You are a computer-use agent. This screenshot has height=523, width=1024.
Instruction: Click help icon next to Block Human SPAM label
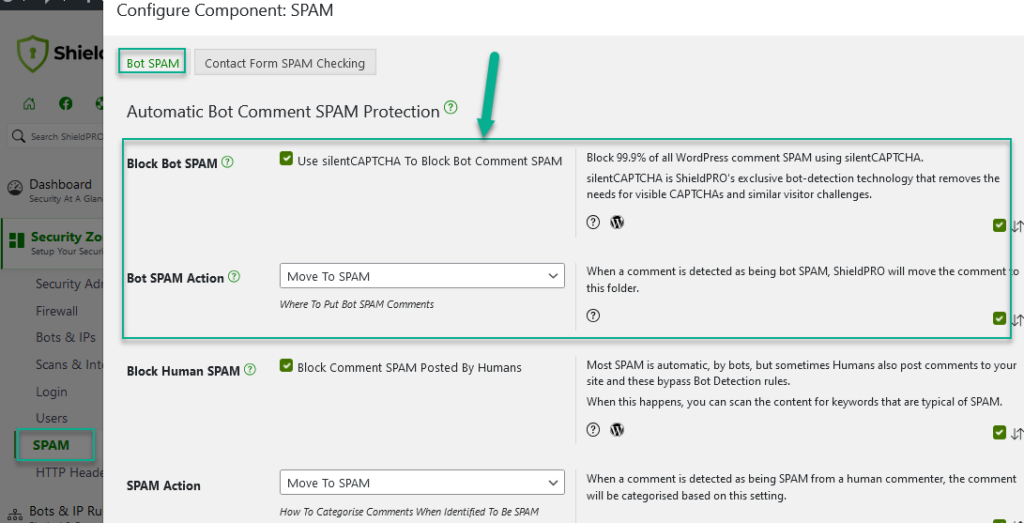250,369
